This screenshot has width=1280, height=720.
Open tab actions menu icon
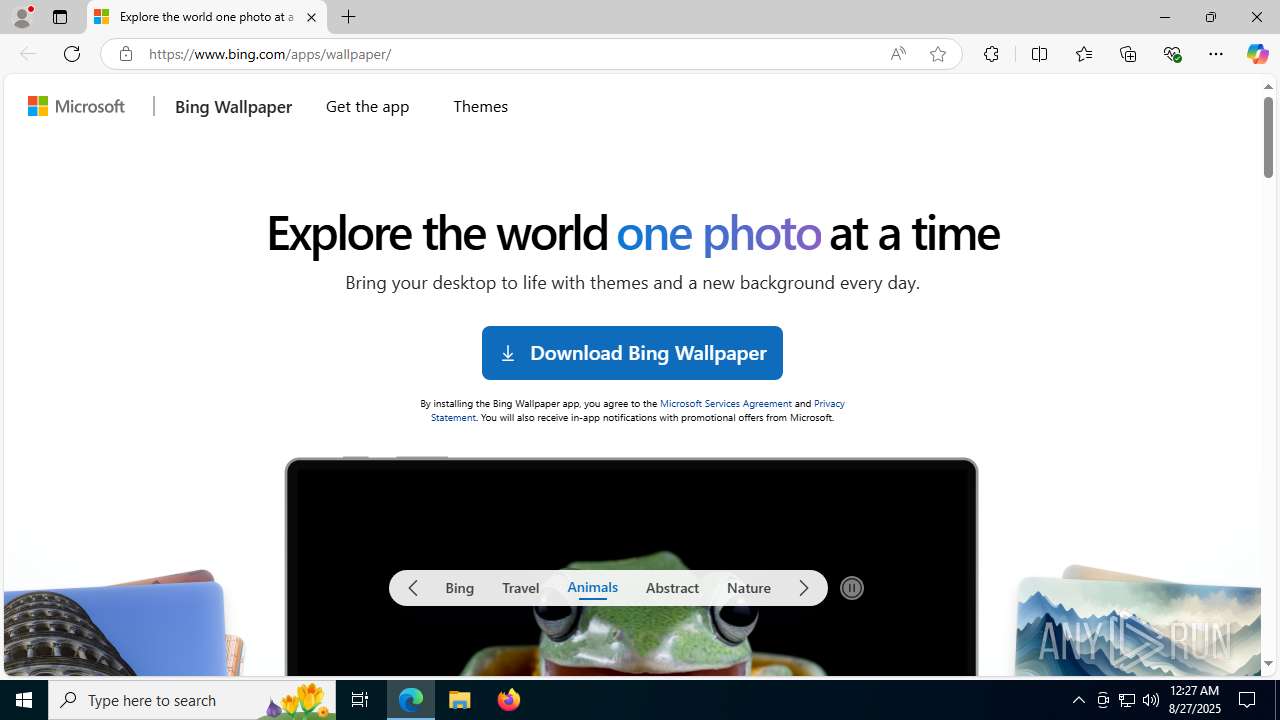60,17
